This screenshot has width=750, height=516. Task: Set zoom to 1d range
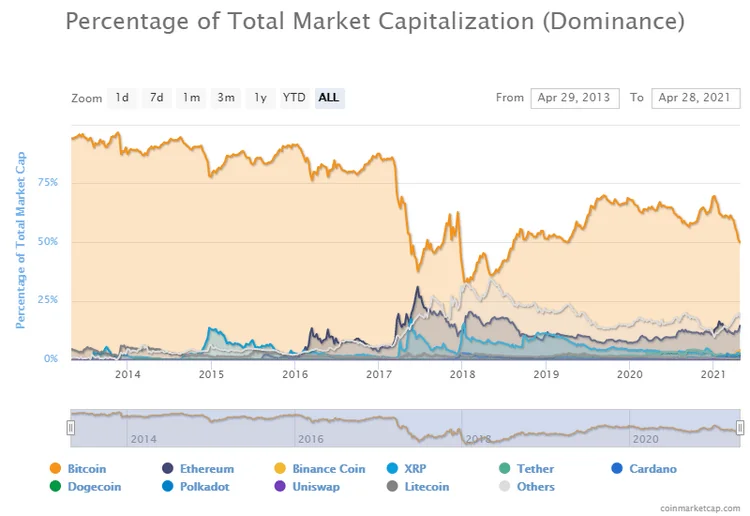pyautogui.click(x=122, y=98)
